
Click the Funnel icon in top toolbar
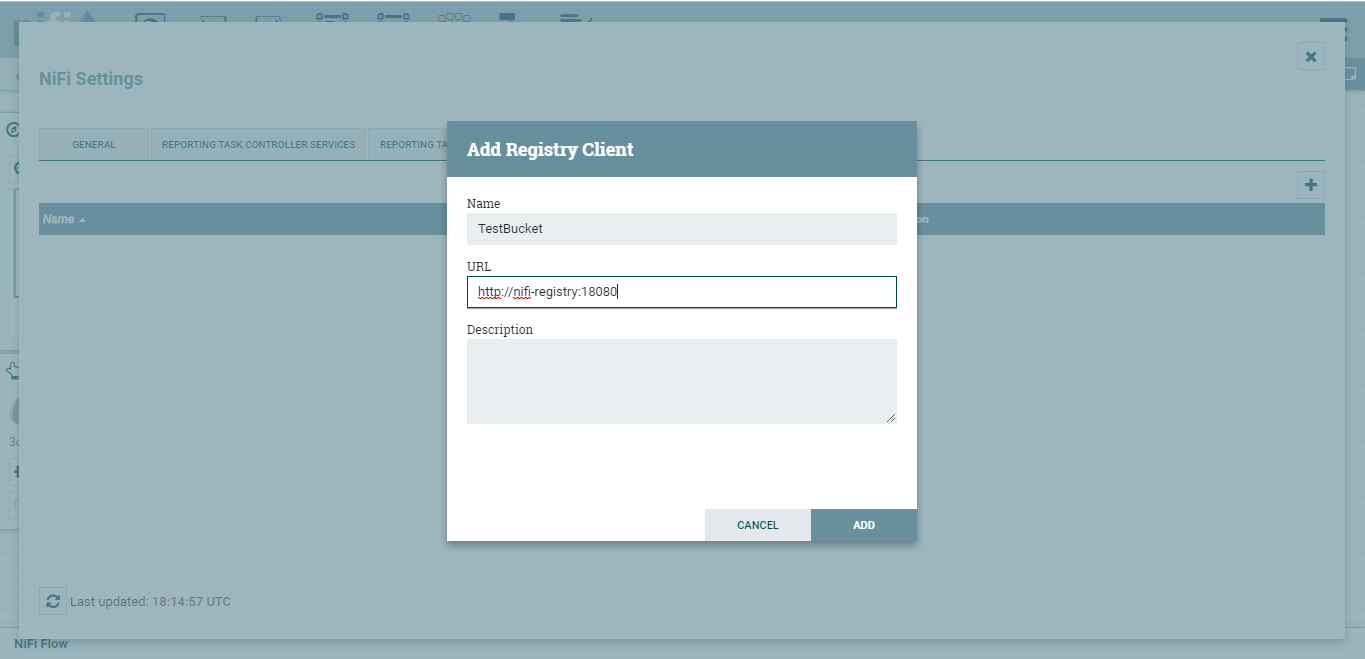[454, 17]
